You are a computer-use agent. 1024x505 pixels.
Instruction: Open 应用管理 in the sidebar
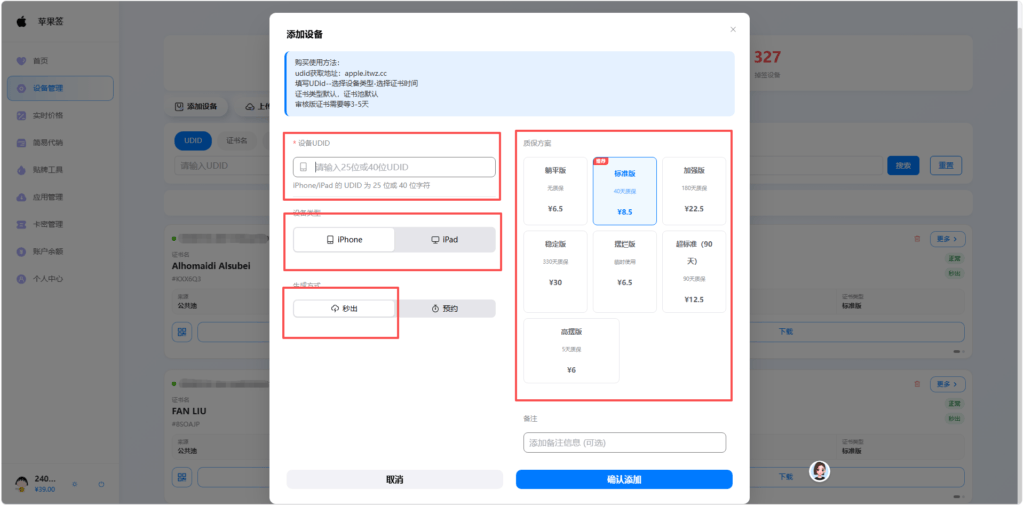click(60, 197)
